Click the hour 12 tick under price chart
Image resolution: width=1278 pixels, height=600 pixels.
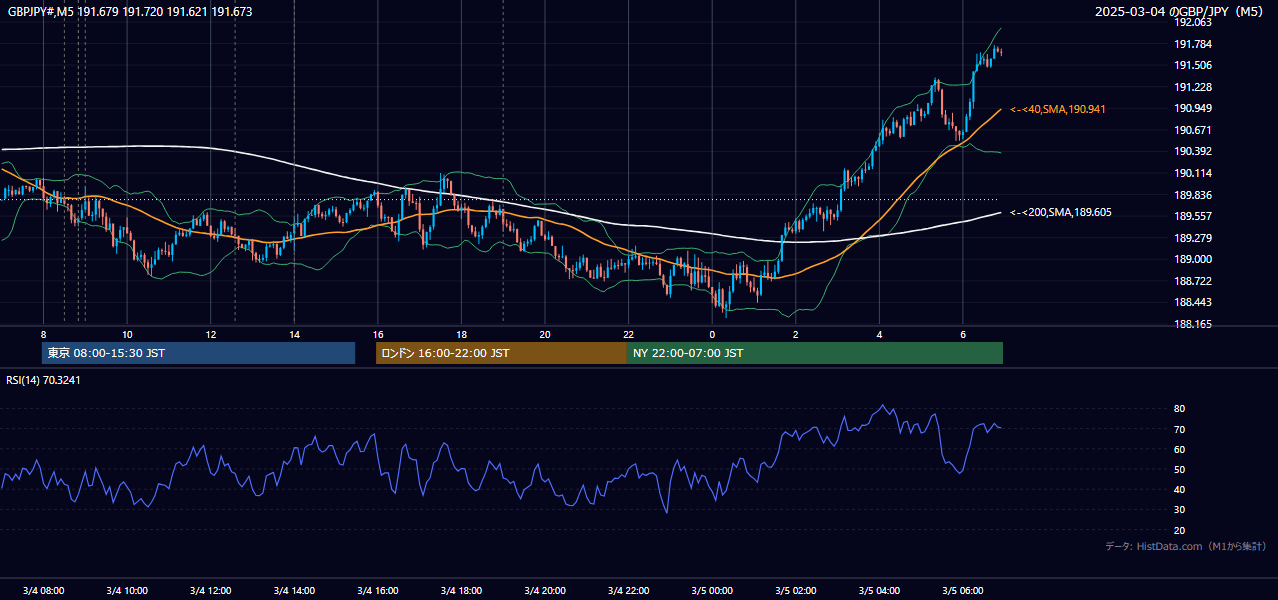pos(211,334)
